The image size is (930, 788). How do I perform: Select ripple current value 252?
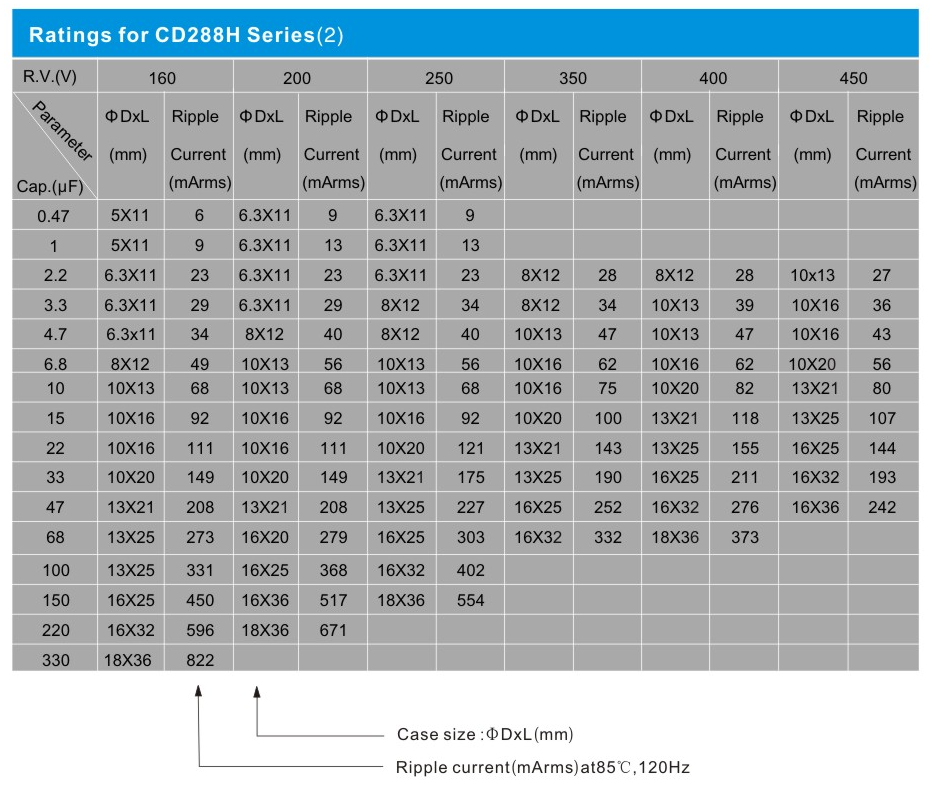tap(608, 508)
